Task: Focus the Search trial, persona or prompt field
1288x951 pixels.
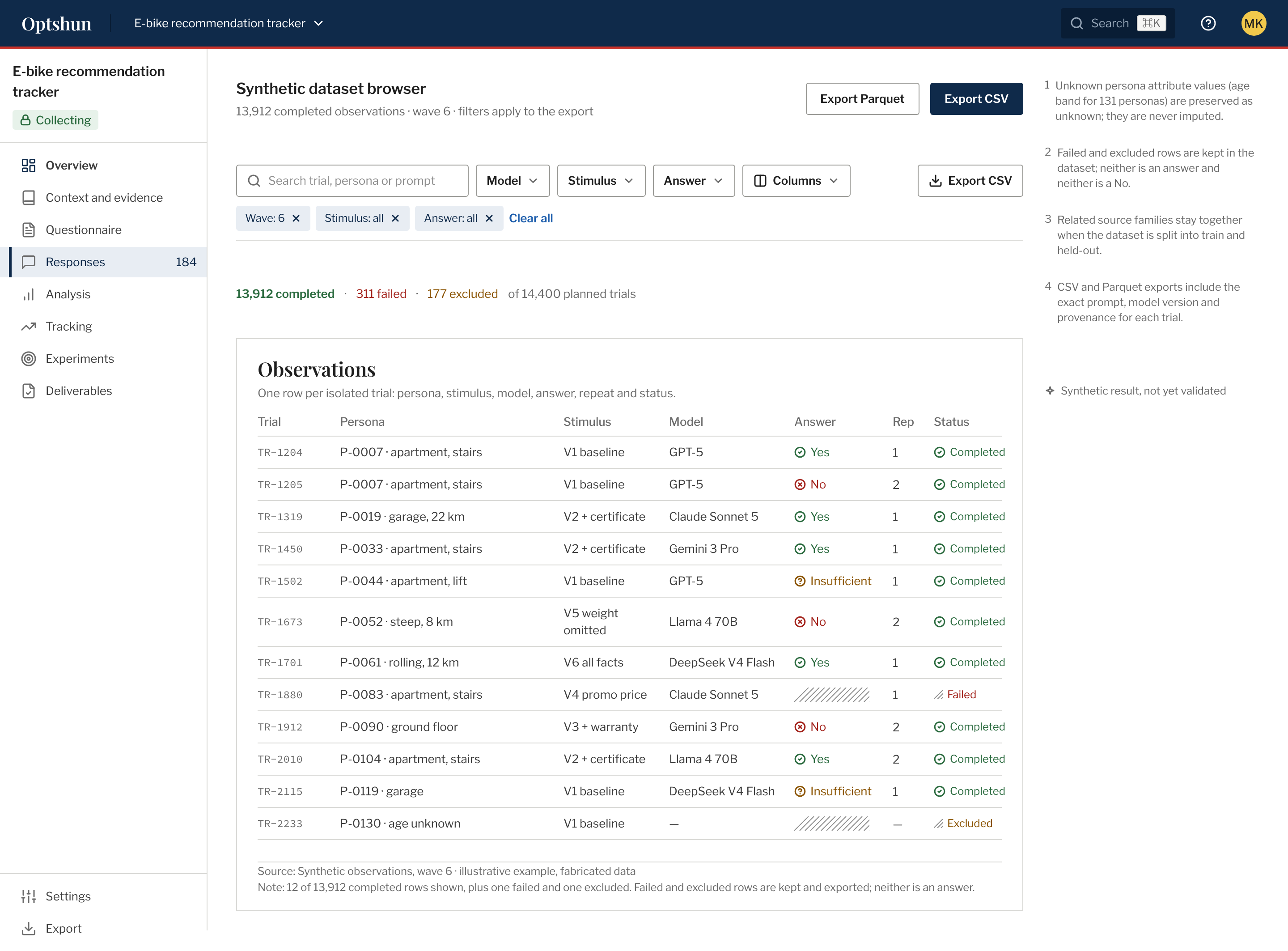Action: (352, 181)
